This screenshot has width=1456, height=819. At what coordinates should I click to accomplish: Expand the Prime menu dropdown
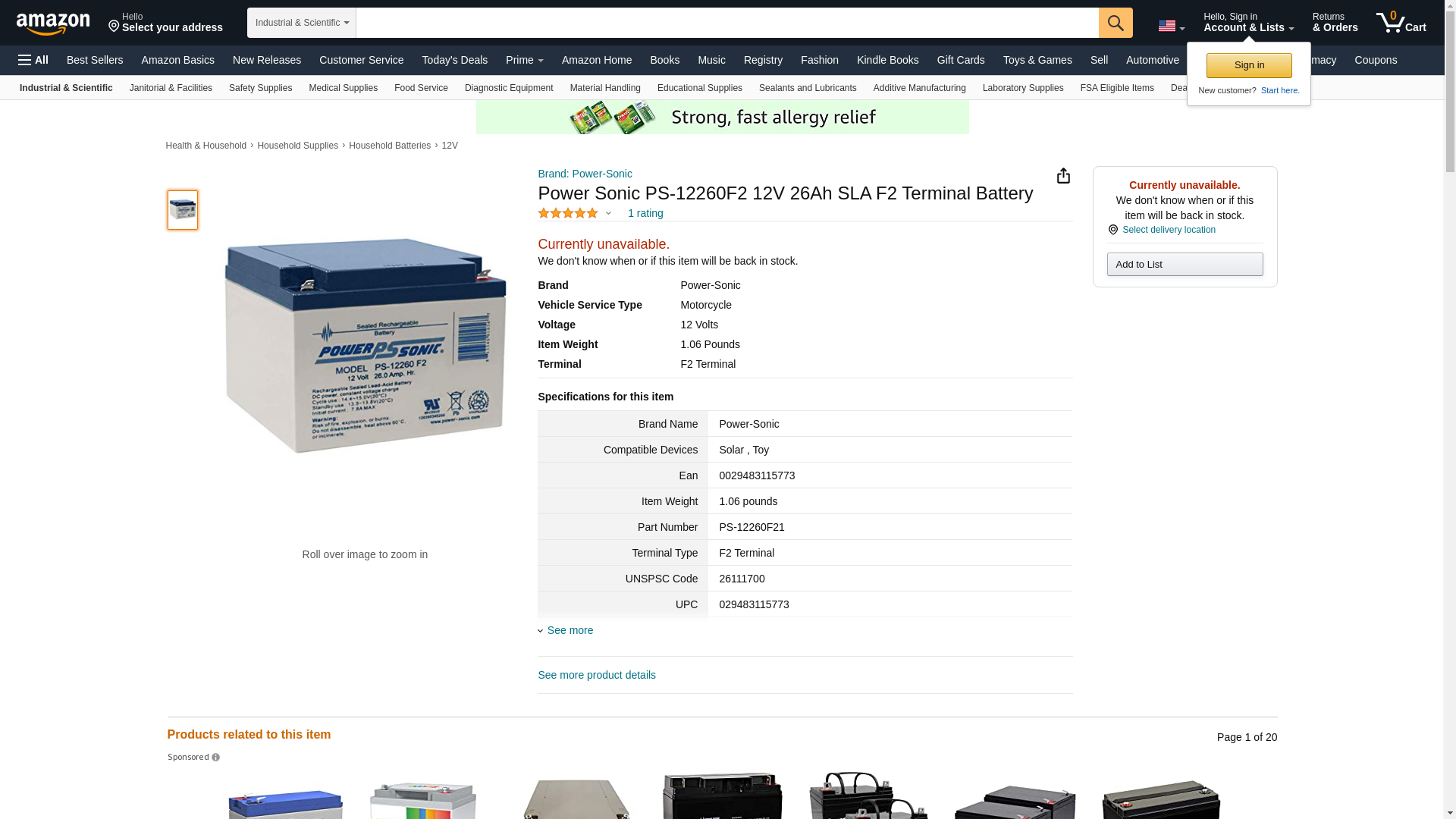[x=524, y=60]
